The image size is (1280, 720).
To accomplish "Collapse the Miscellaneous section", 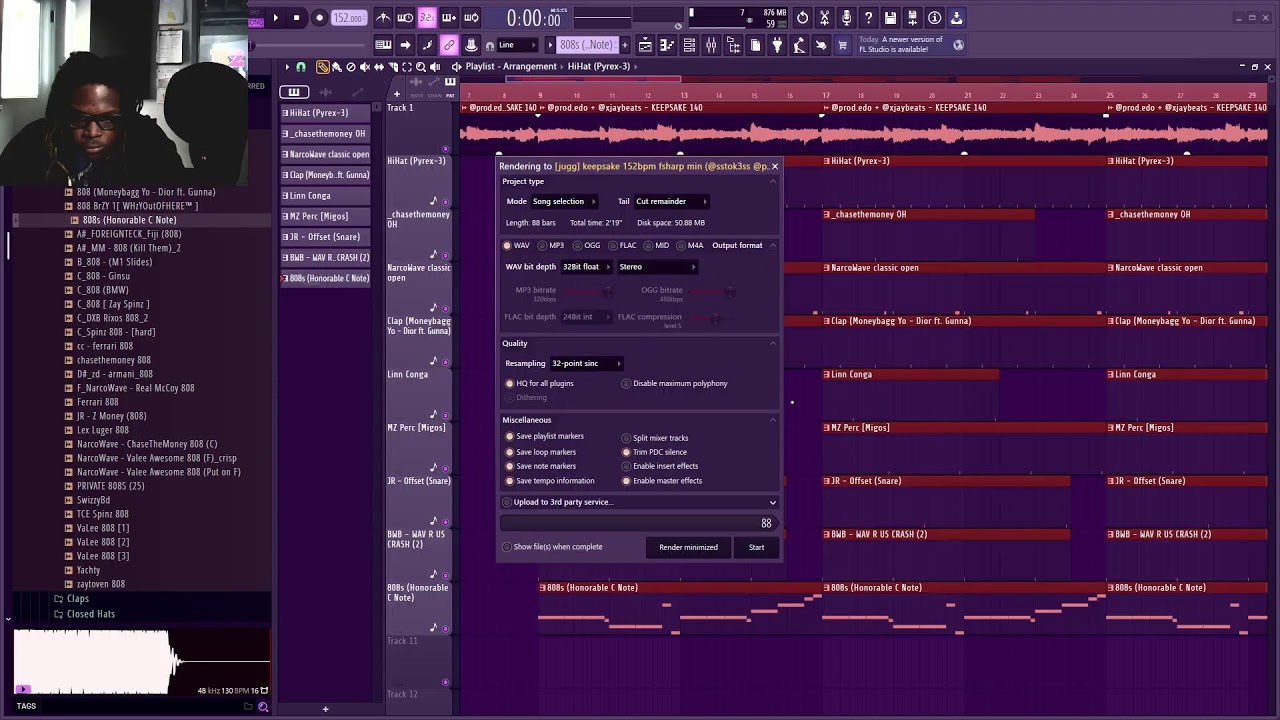I will [772, 420].
